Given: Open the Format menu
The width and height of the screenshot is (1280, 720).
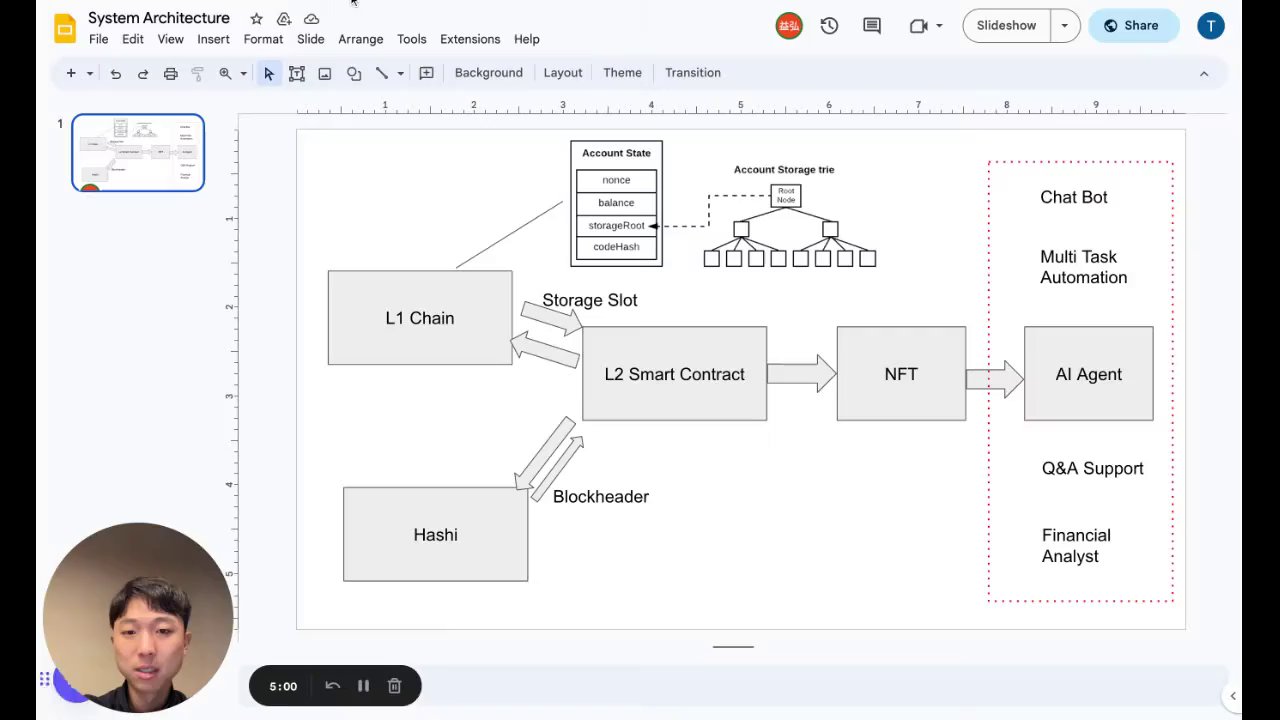Looking at the screenshot, I should tap(263, 39).
